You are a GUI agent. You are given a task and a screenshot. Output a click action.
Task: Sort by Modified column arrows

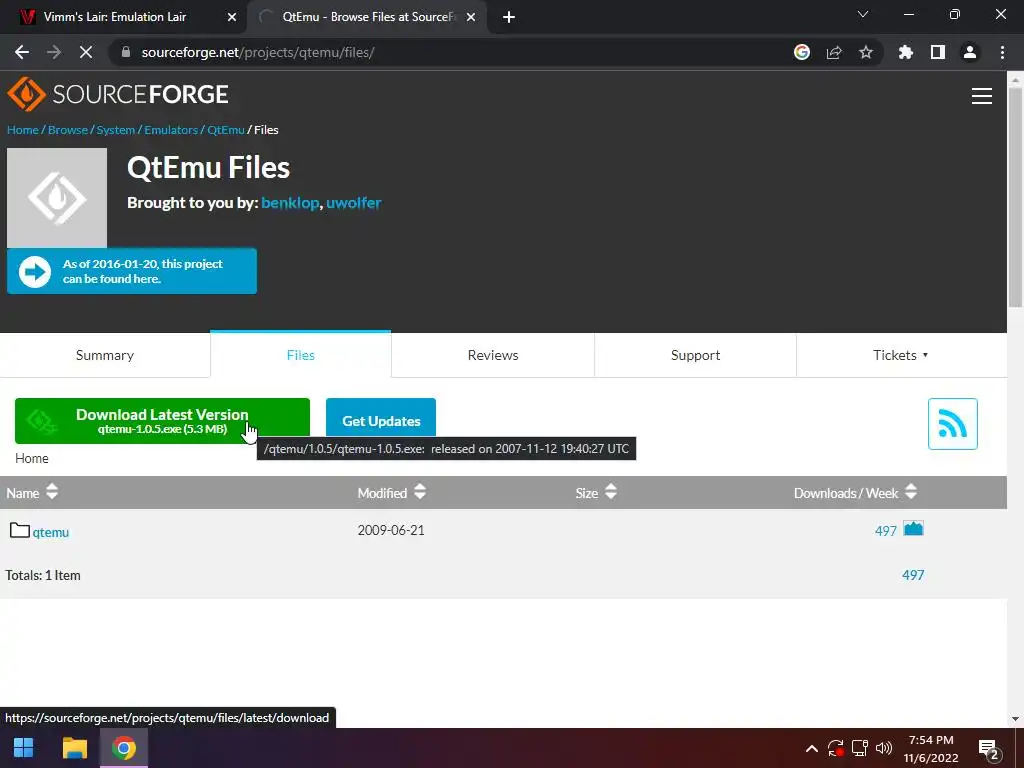[420, 492]
